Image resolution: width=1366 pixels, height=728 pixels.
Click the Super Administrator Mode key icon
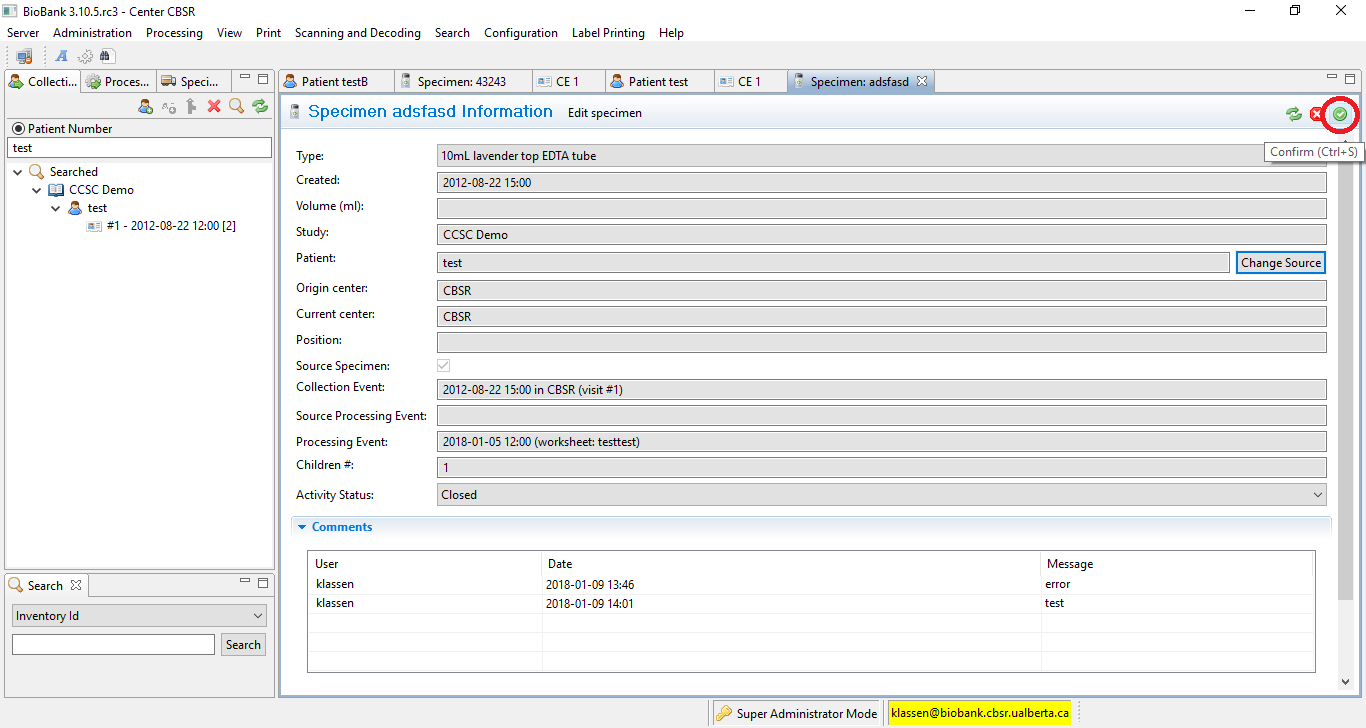click(x=723, y=713)
